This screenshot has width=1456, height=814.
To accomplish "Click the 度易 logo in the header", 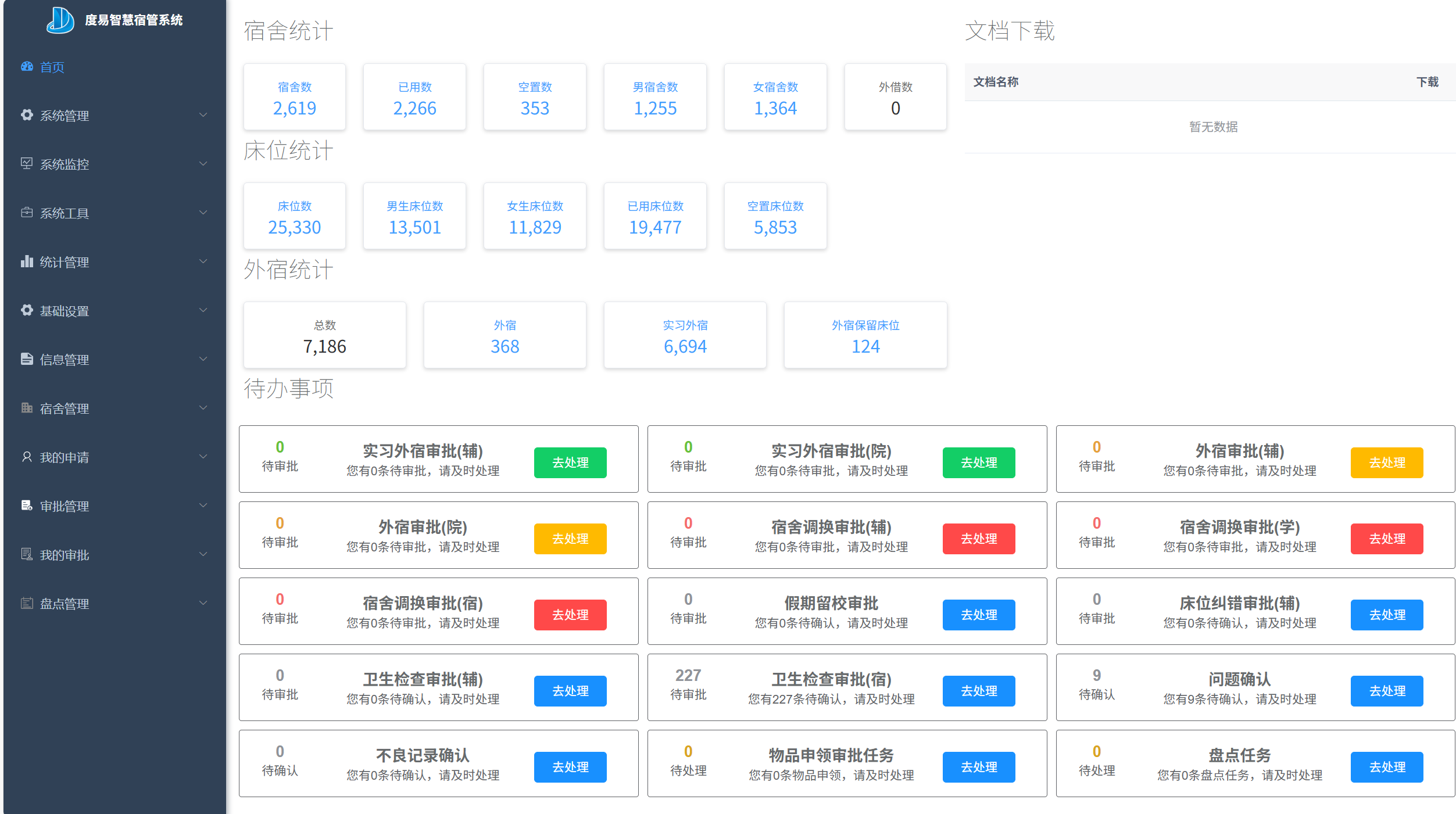I will click(60, 20).
